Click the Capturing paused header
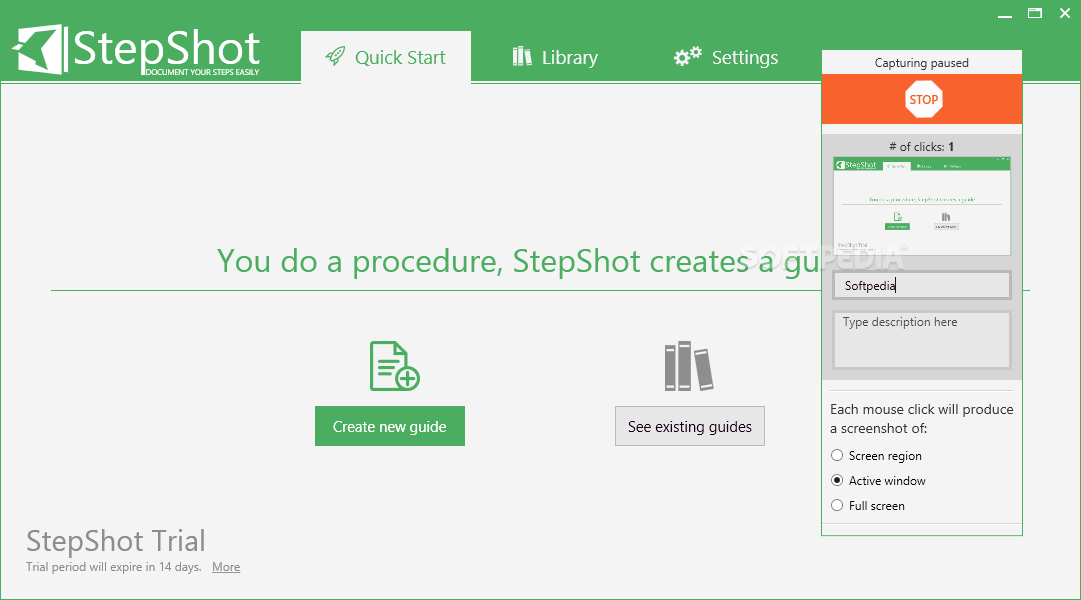 click(x=922, y=63)
